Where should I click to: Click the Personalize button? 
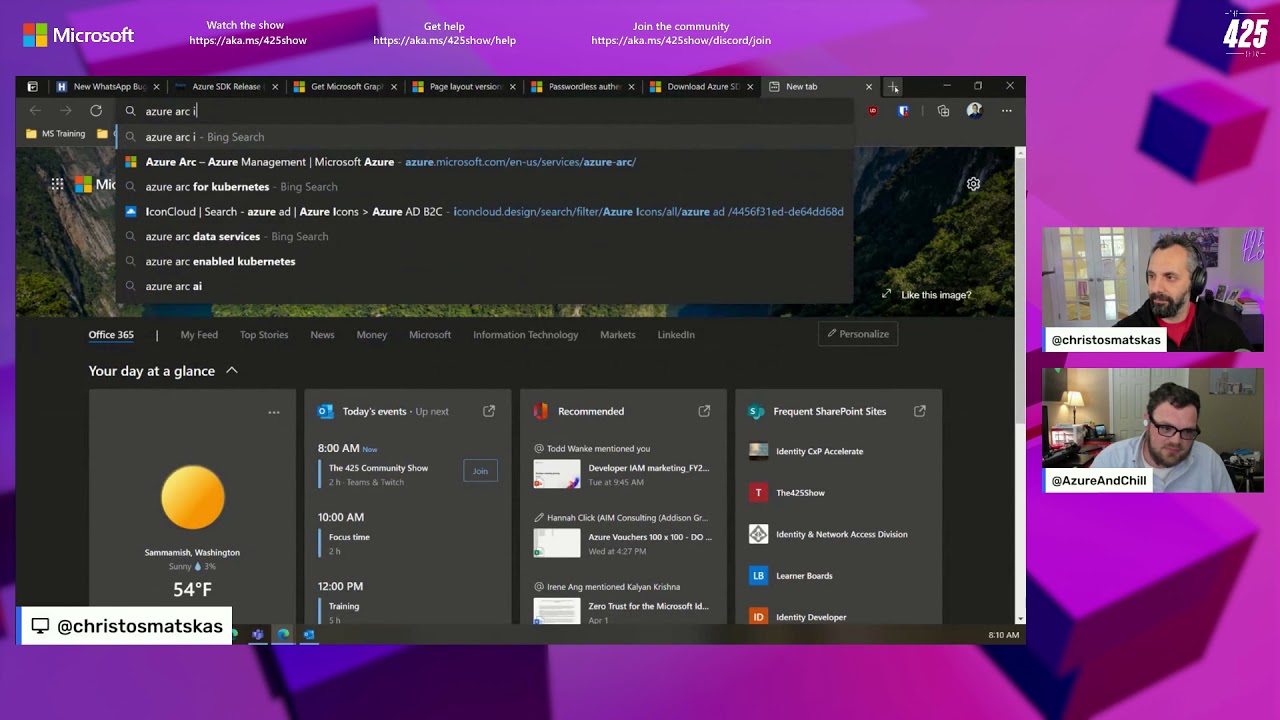coord(858,334)
